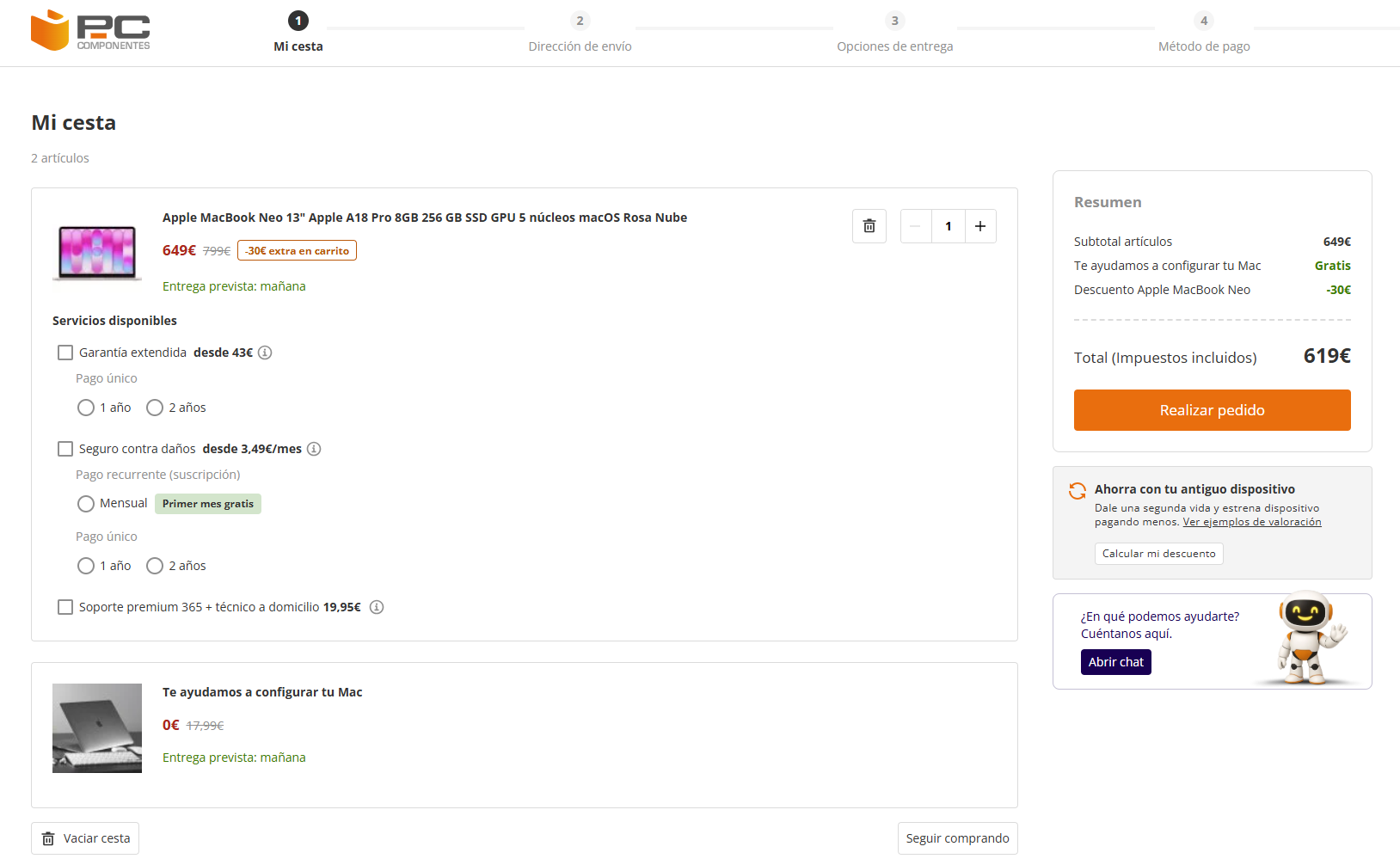Select 1 año under Garantía extendida

[86, 408]
